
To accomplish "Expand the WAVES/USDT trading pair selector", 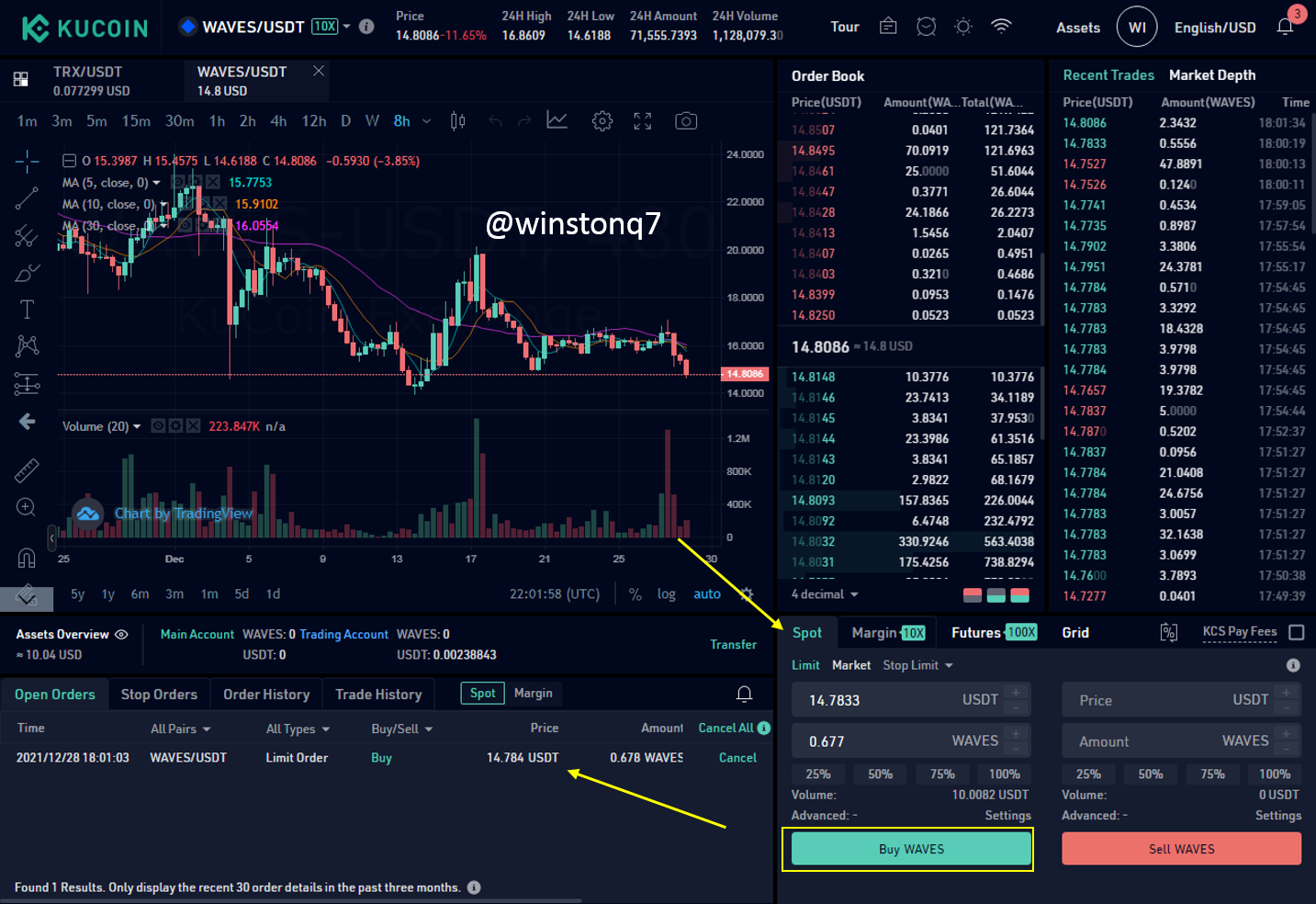I will 346,27.
